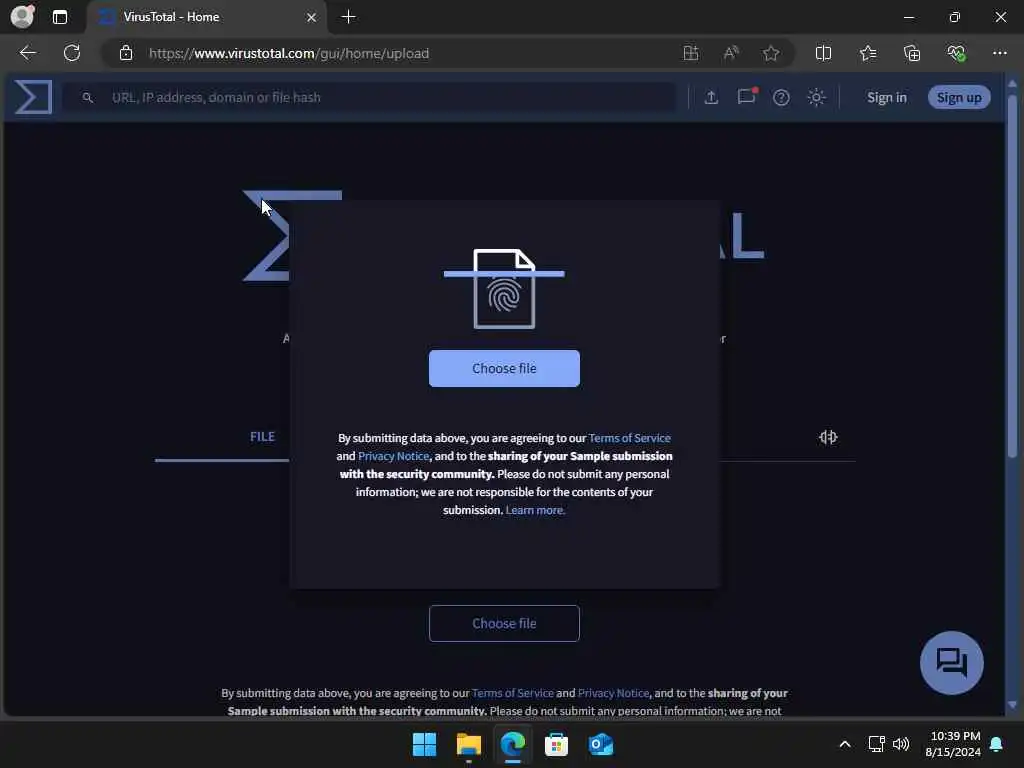Open the Windows Start menu
The width and height of the screenshot is (1024, 768).
click(424, 744)
